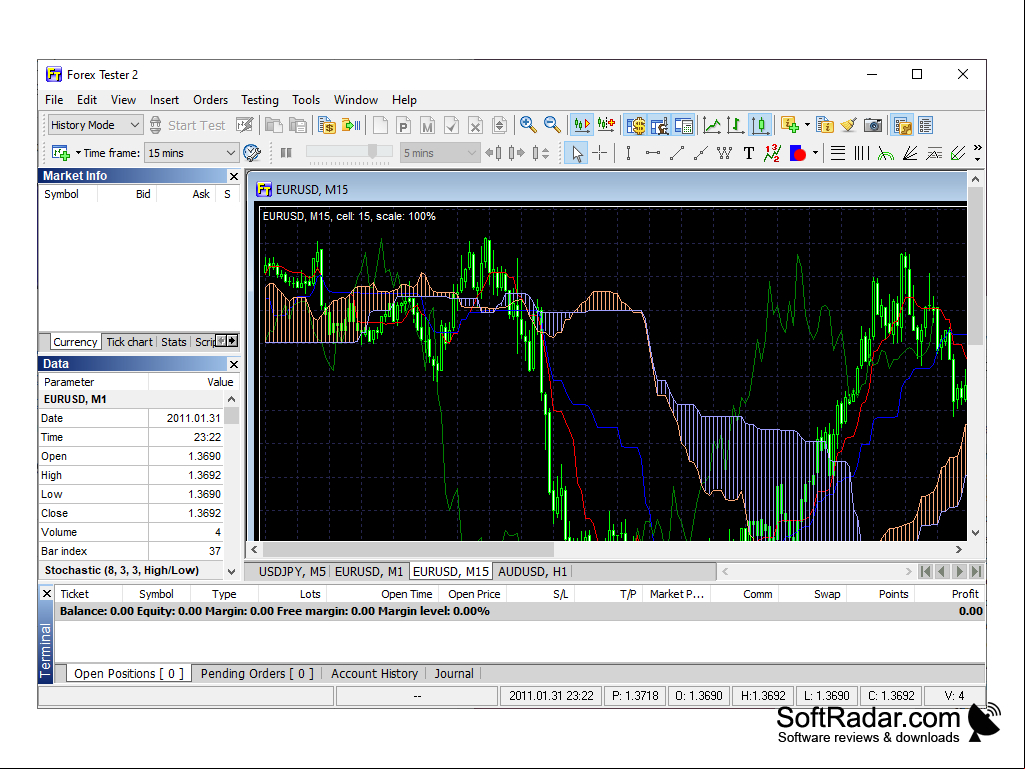1025x769 pixels.
Task: Click the chart auto-scroll icon
Action: 581,125
